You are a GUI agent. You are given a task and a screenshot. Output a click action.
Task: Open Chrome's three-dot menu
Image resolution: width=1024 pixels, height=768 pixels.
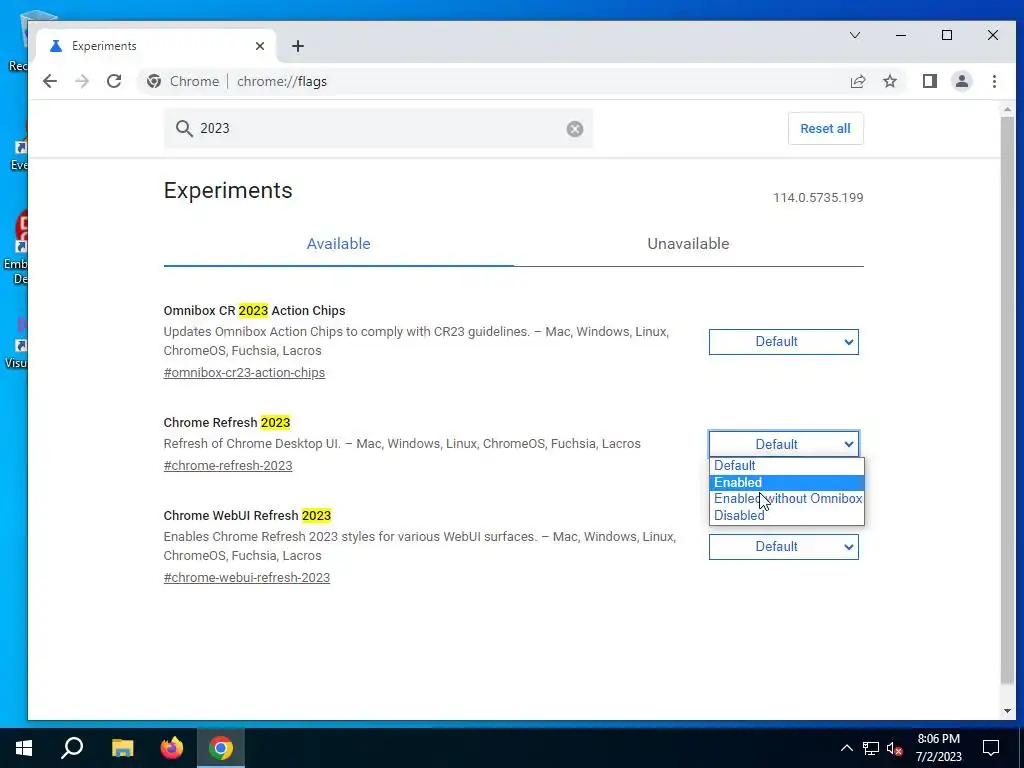(994, 81)
